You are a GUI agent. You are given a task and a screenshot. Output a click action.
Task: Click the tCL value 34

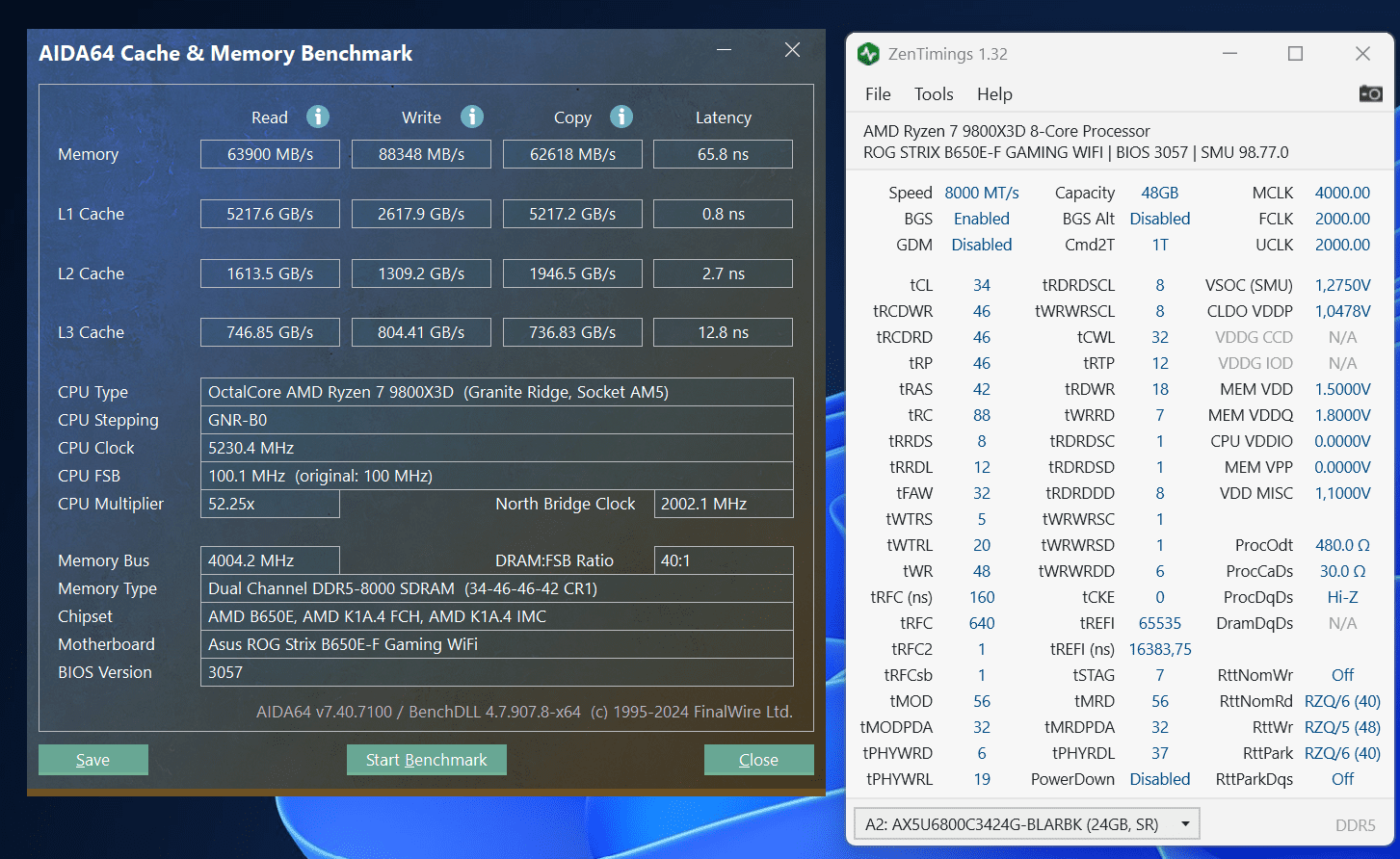pyautogui.click(x=982, y=285)
